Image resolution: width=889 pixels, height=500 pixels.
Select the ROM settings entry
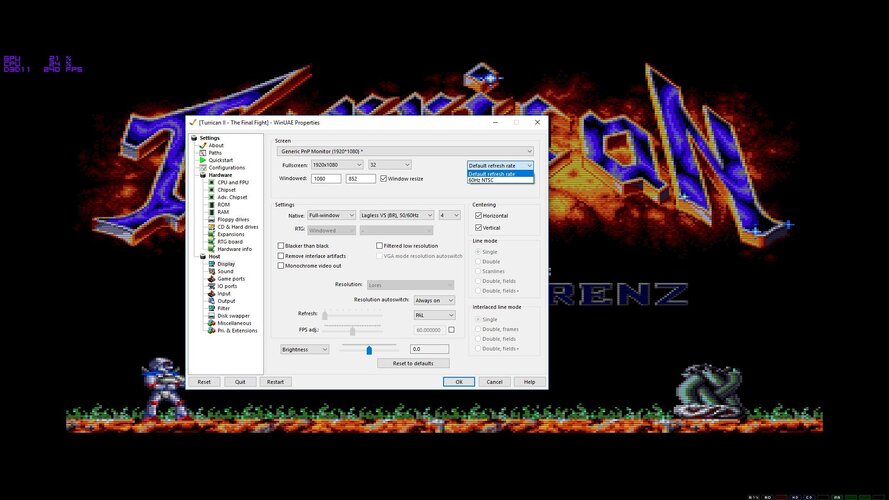click(223, 204)
